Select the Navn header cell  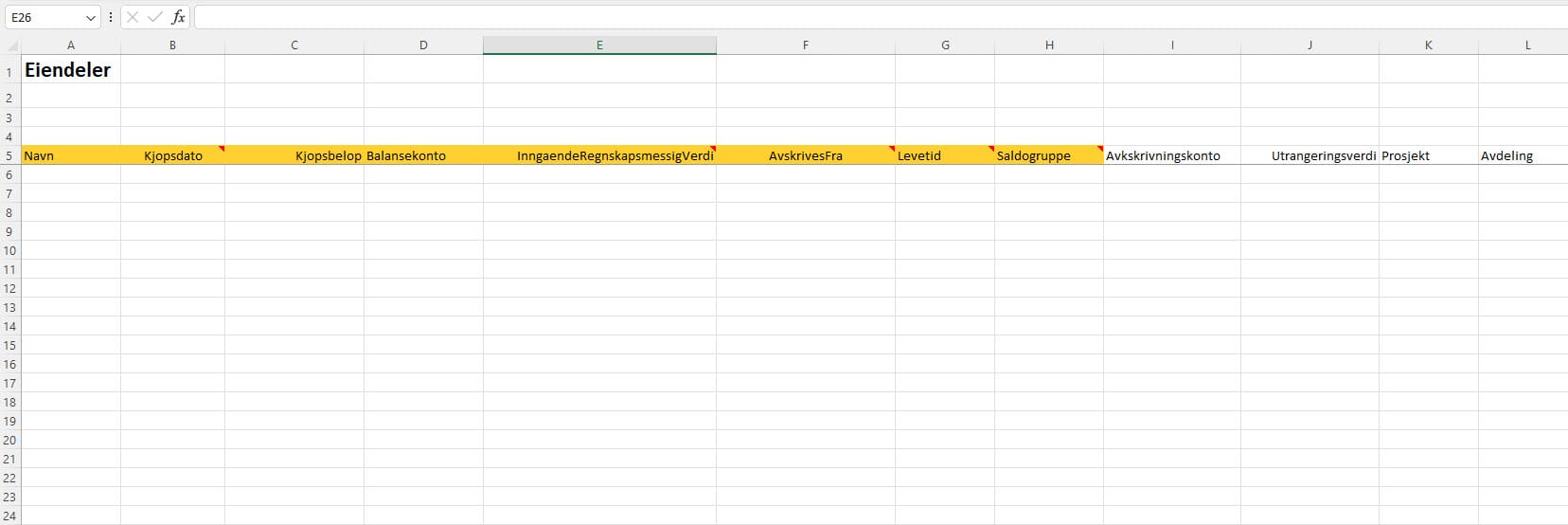coord(71,155)
